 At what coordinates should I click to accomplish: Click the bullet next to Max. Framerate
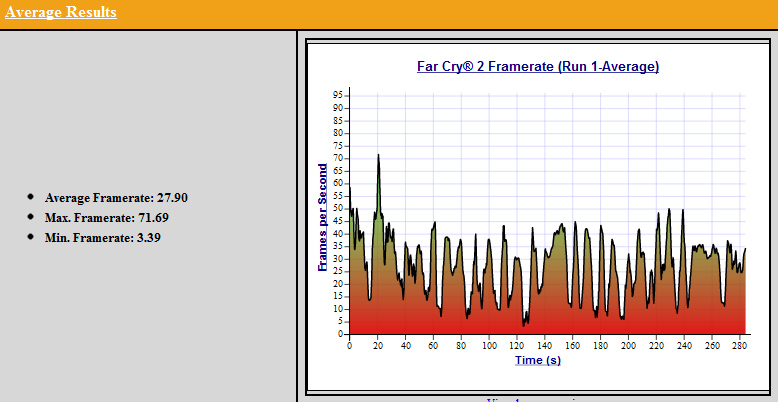[31, 217]
